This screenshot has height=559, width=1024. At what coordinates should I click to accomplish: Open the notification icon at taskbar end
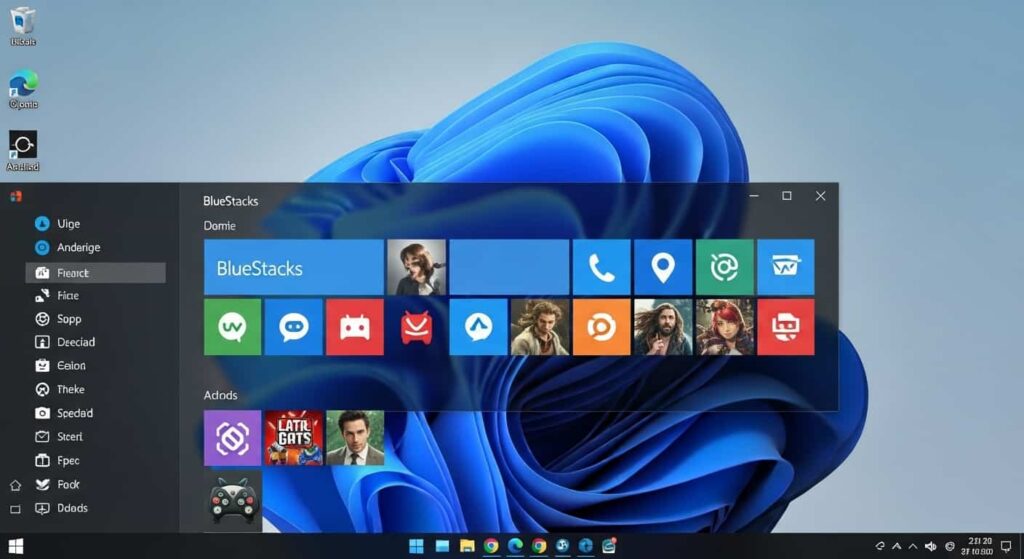pyautogui.click(x=1006, y=547)
